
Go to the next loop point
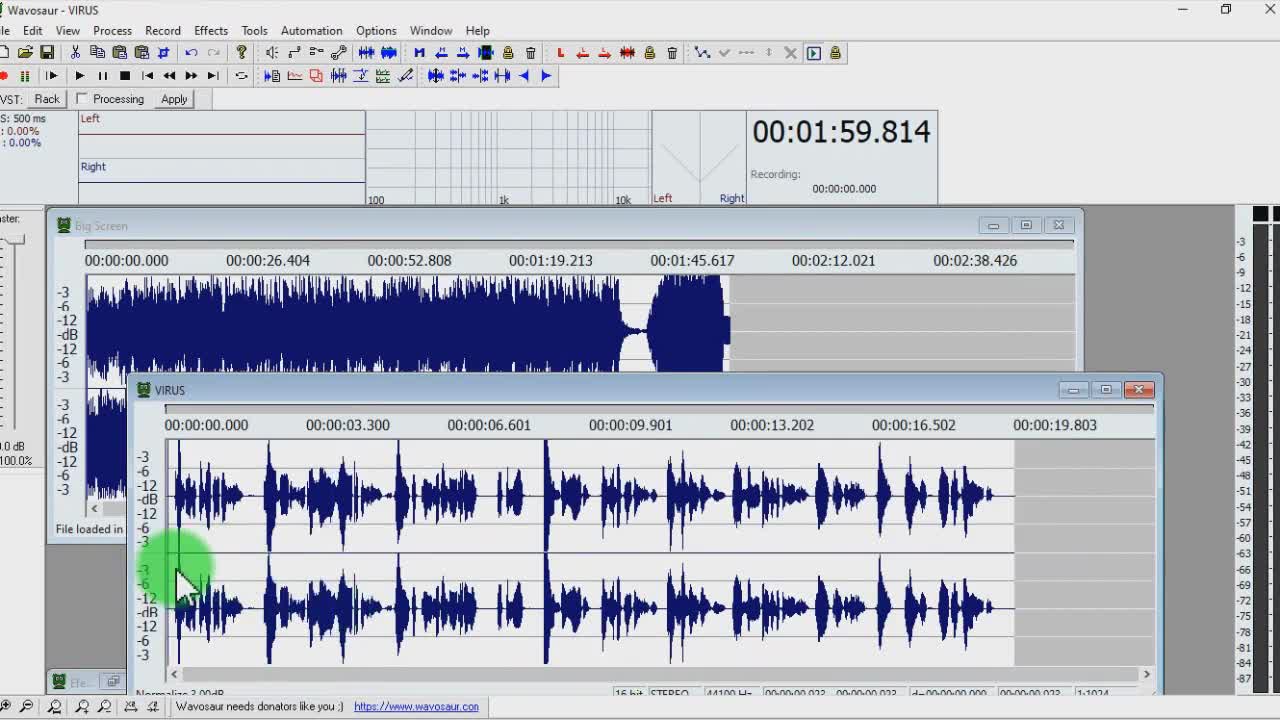pyautogui.click(x=605, y=52)
